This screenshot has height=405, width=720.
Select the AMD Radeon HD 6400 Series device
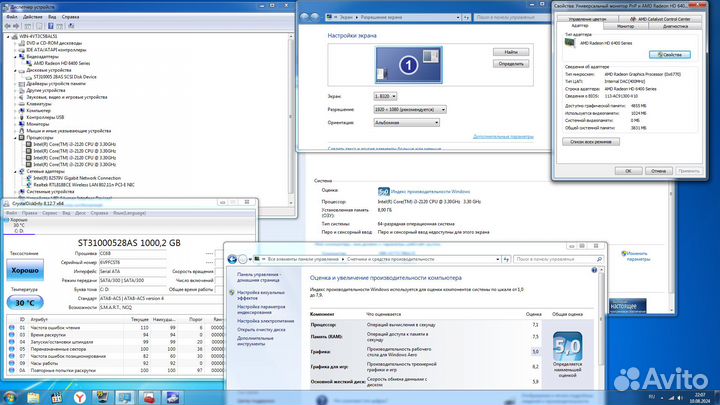tap(62, 63)
